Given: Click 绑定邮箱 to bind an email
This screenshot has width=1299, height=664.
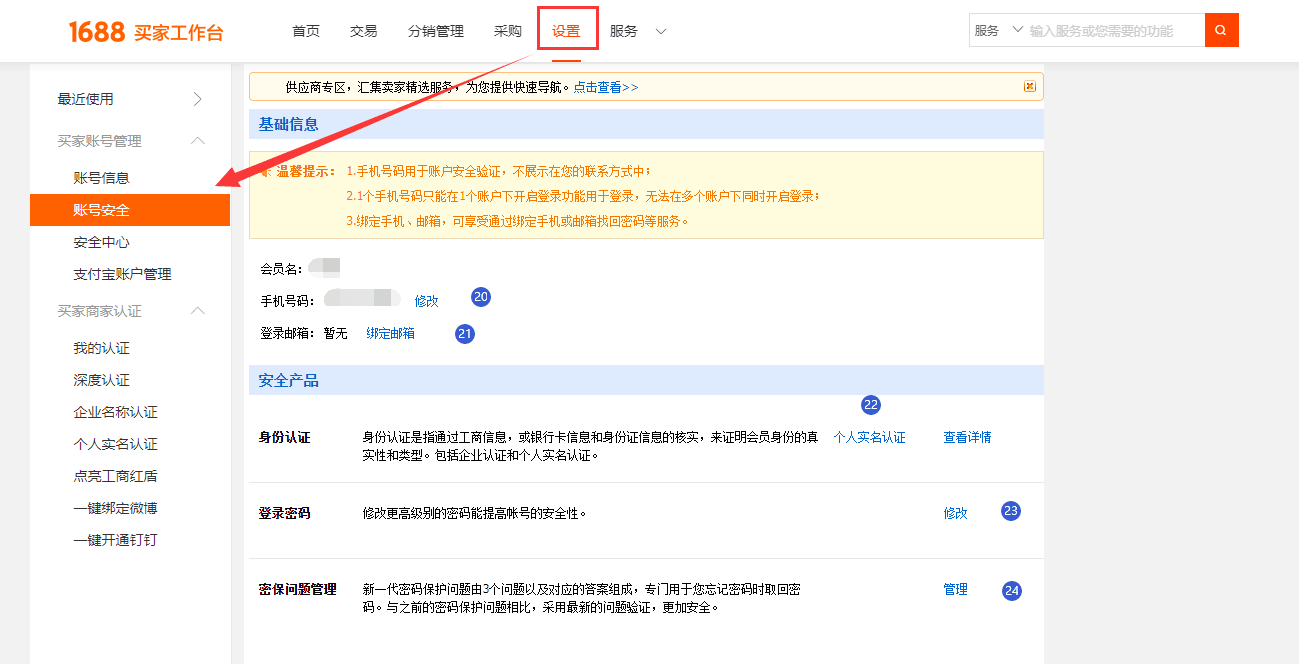Looking at the screenshot, I should [390, 333].
